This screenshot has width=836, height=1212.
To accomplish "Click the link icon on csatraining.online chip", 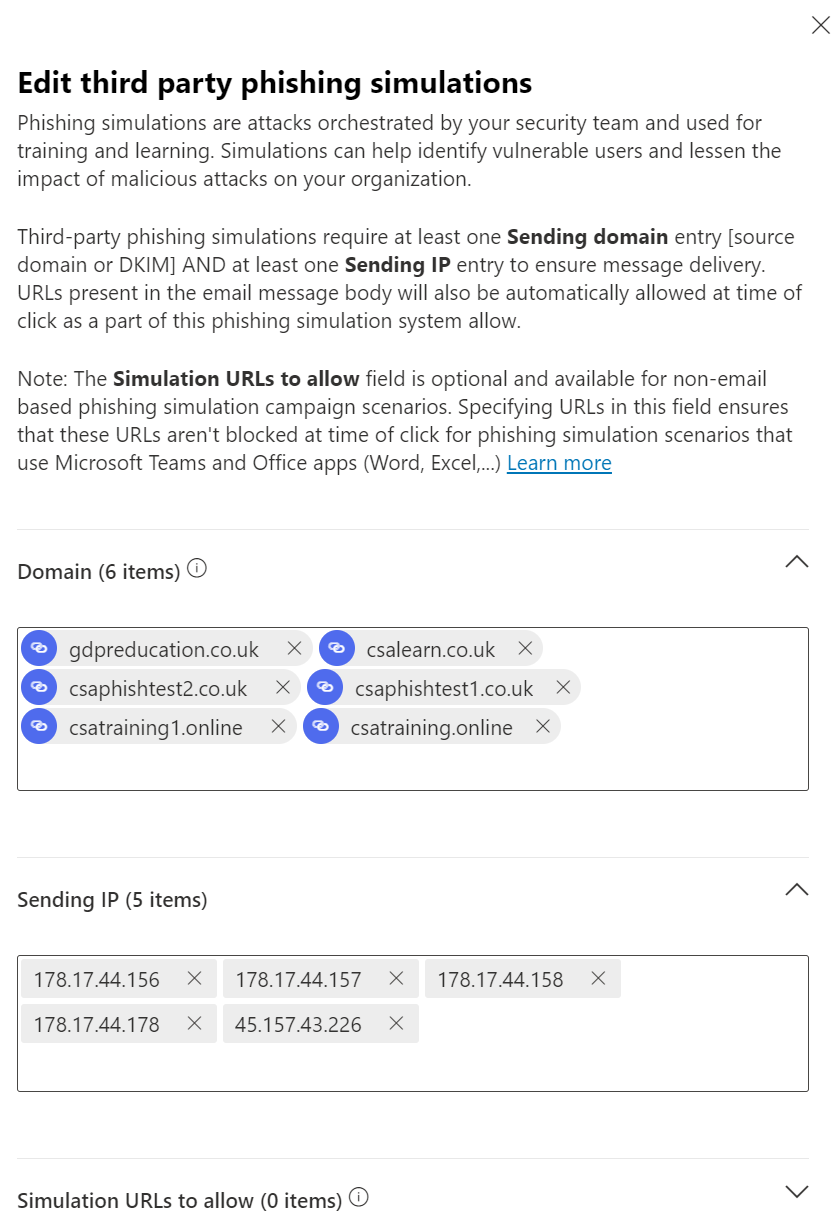I will tap(322, 726).
